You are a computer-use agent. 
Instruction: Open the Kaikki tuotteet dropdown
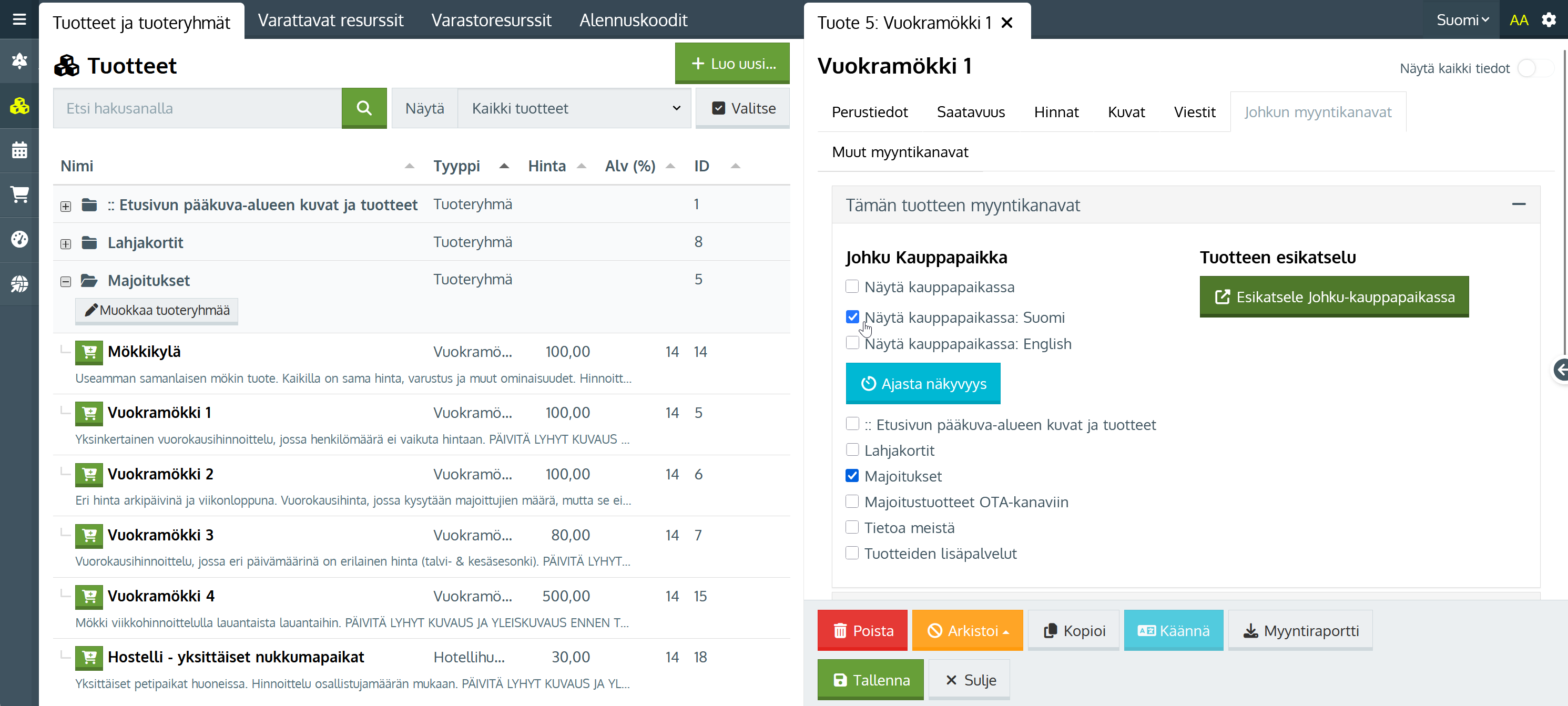click(x=574, y=108)
